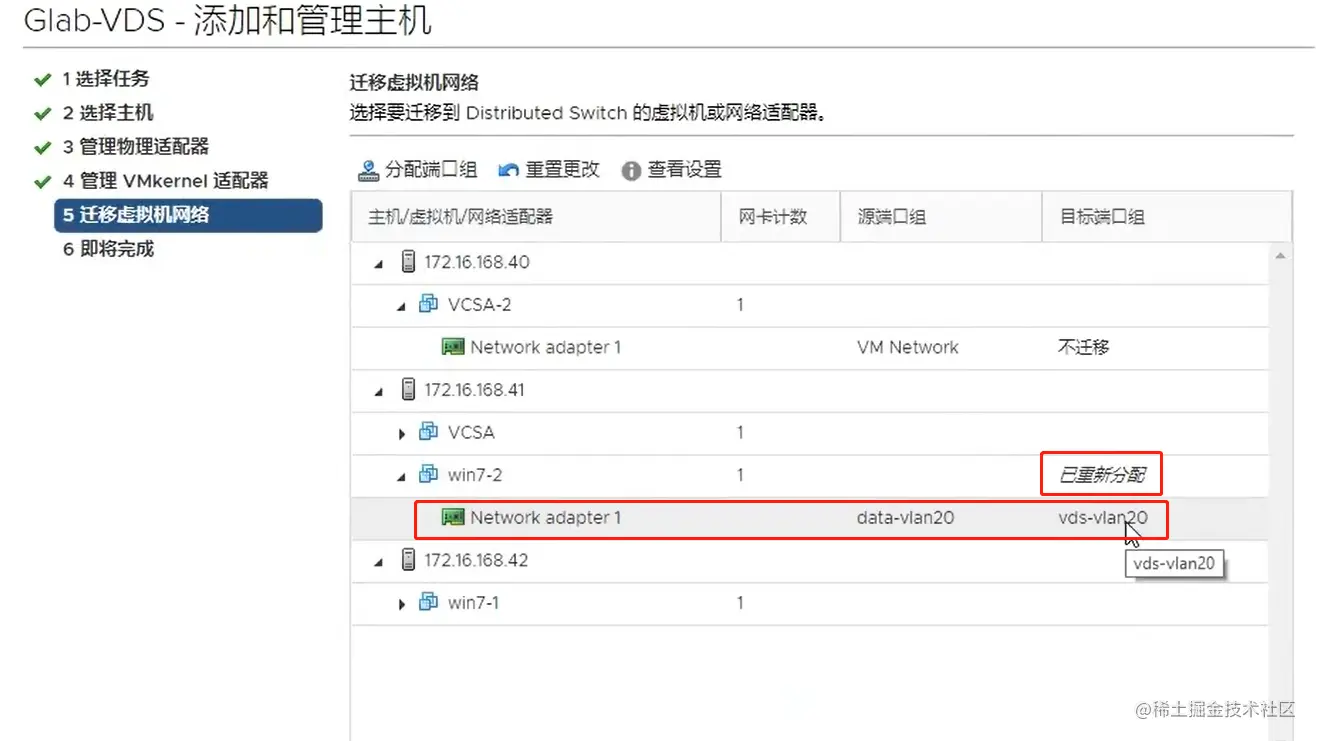Click the 已重新分配 status text
This screenshot has width=1317, height=741.
point(1102,475)
